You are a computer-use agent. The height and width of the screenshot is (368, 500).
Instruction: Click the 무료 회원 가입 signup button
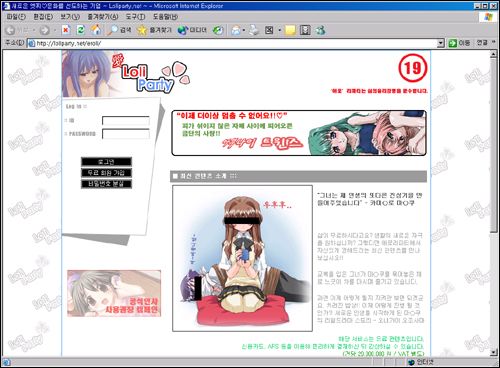point(106,173)
